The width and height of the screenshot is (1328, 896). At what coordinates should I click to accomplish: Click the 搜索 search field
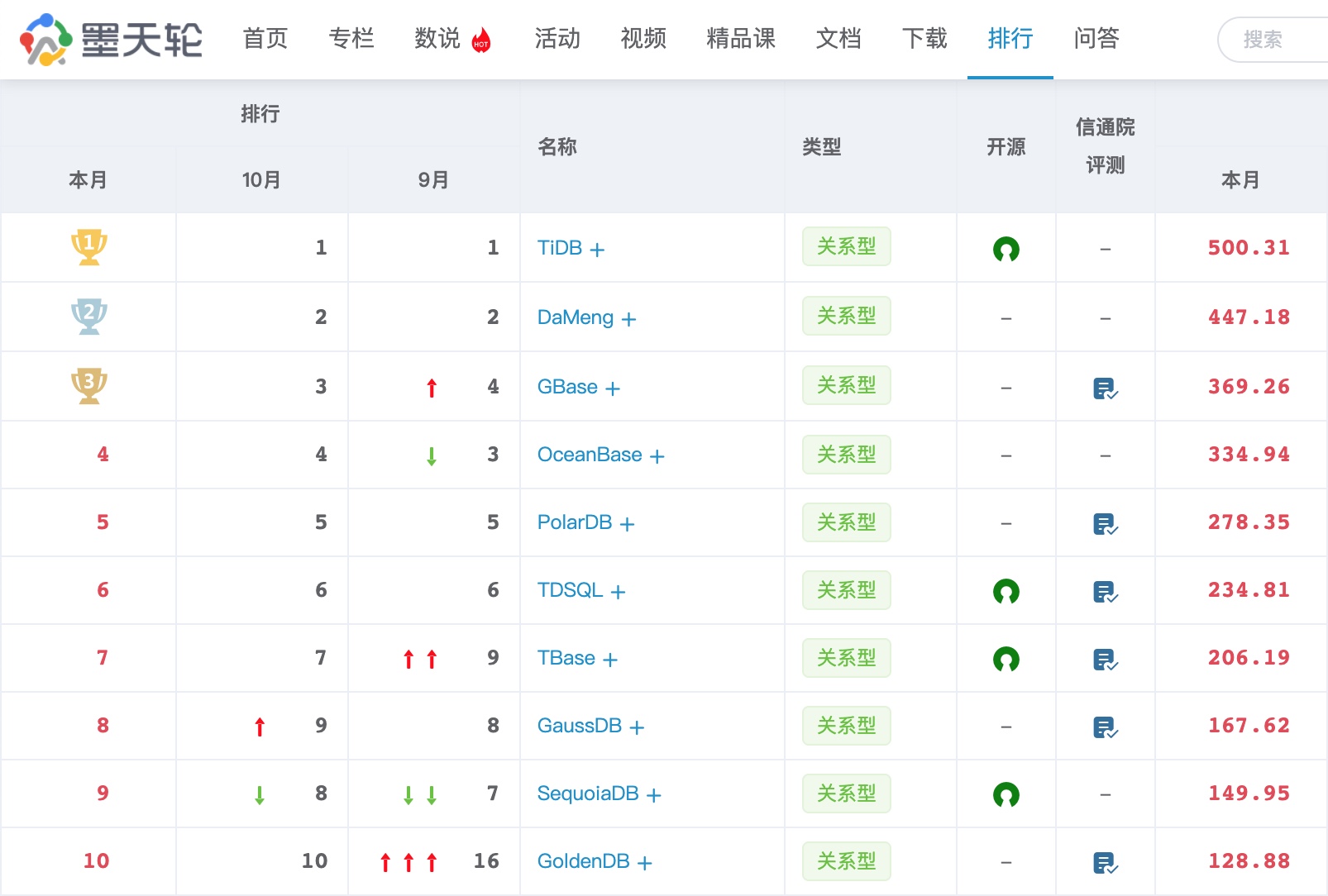point(1273,40)
